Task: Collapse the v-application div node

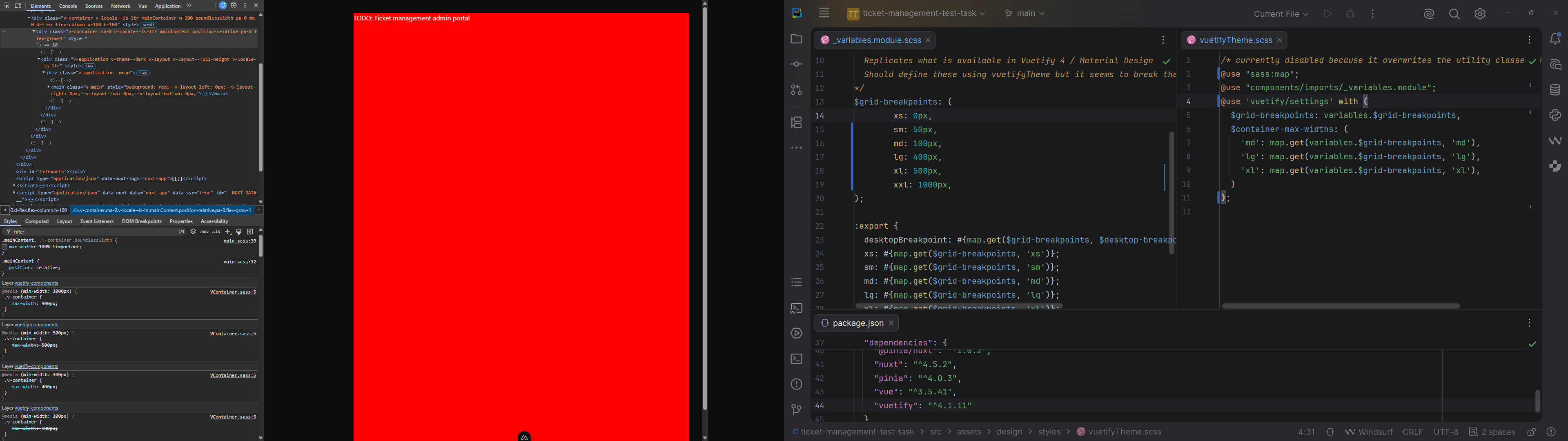Action: (38, 59)
